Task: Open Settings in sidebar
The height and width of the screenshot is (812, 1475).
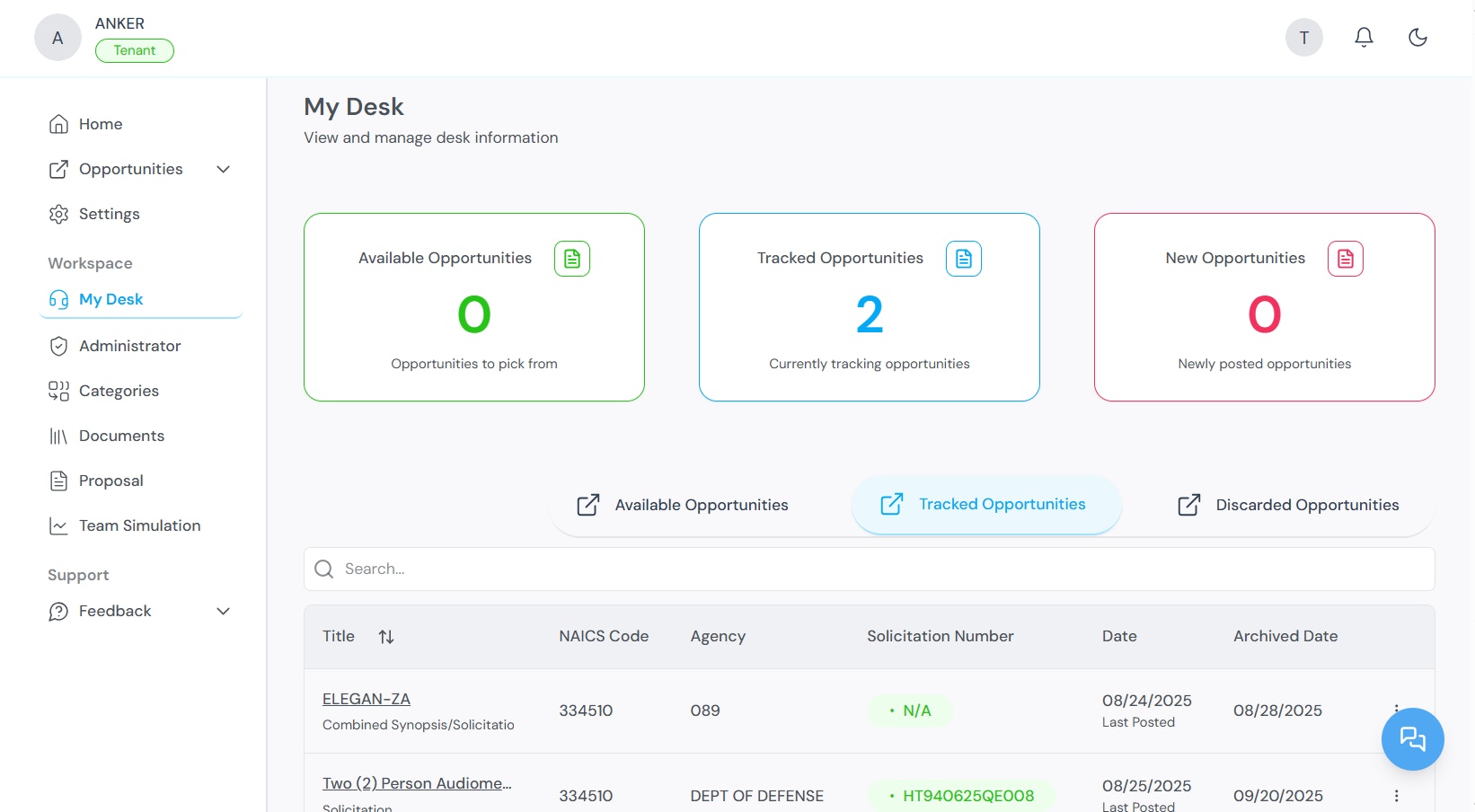Action: pyautogui.click(x=109, y=214)
